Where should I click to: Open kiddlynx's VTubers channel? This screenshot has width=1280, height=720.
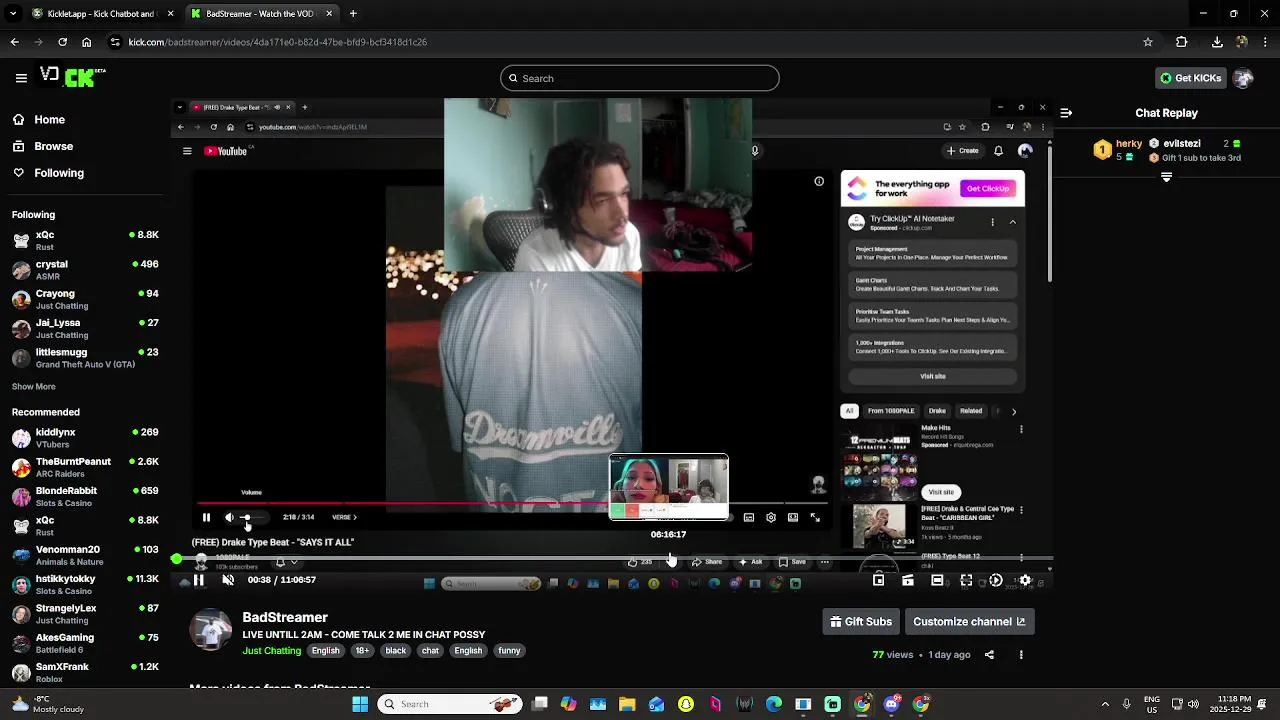[85, 438]
